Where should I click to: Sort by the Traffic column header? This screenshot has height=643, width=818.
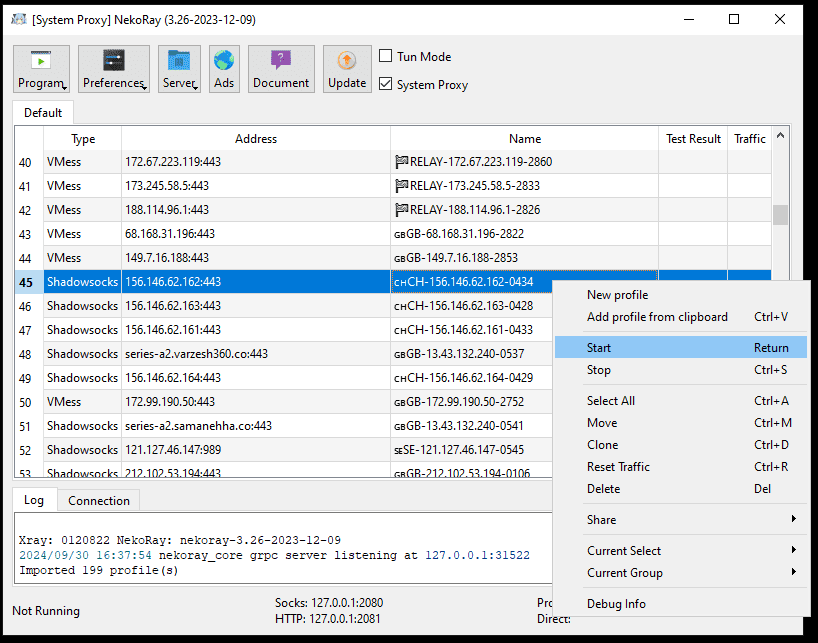pyautogui.click(x=750, y=139)
